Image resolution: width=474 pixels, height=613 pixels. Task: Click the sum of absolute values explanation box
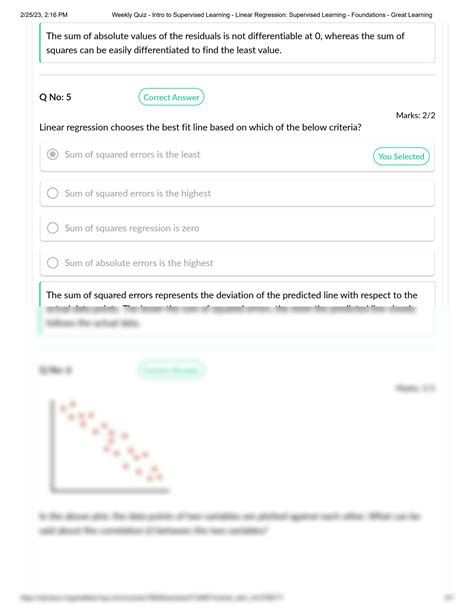(237, 43)
